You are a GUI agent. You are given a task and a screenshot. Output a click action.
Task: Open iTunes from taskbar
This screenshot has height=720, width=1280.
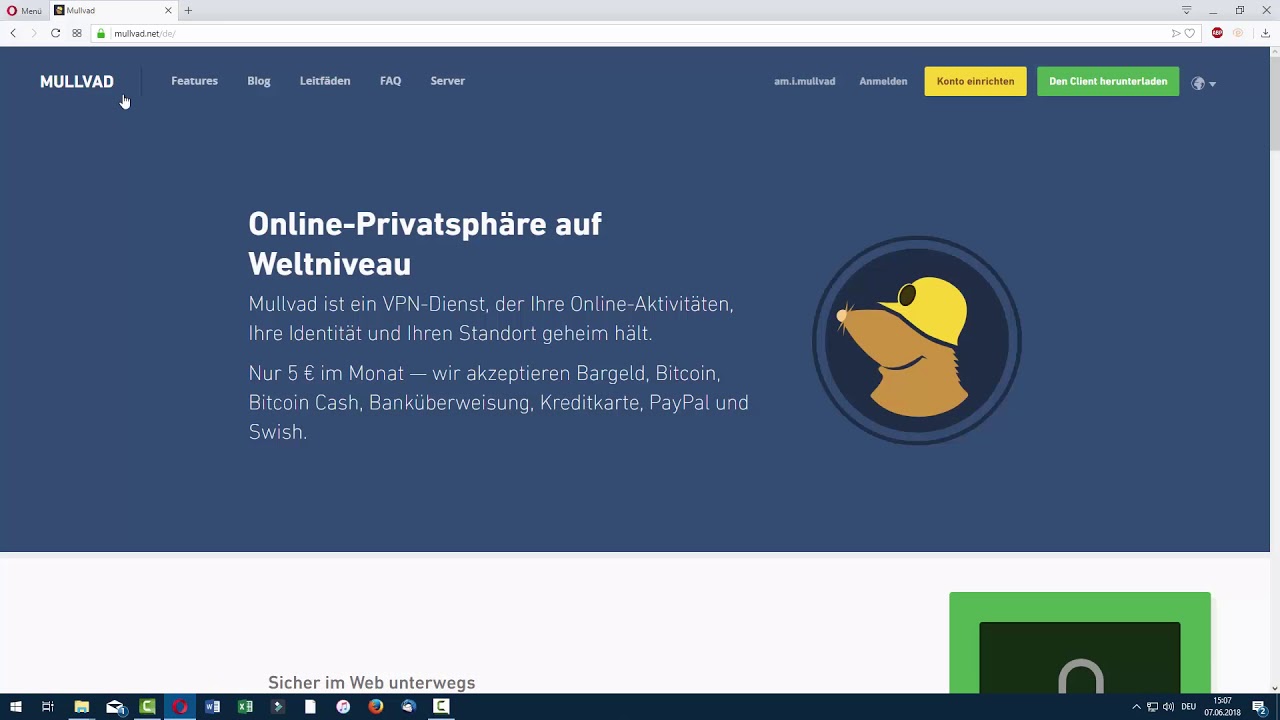point(343,707)
